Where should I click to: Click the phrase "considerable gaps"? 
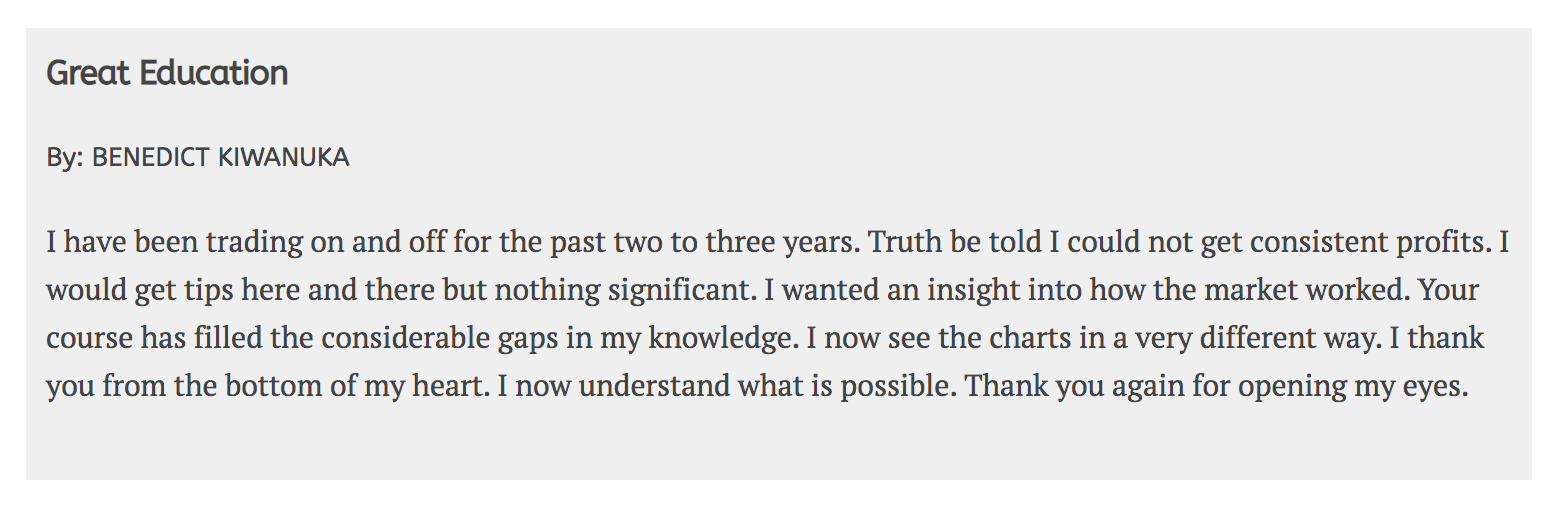tap(409, 339)
